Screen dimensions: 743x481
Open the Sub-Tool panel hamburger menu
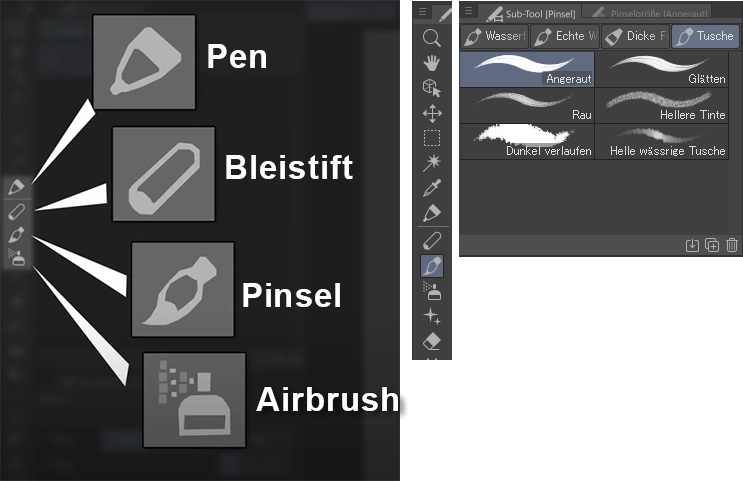point(469,11)
